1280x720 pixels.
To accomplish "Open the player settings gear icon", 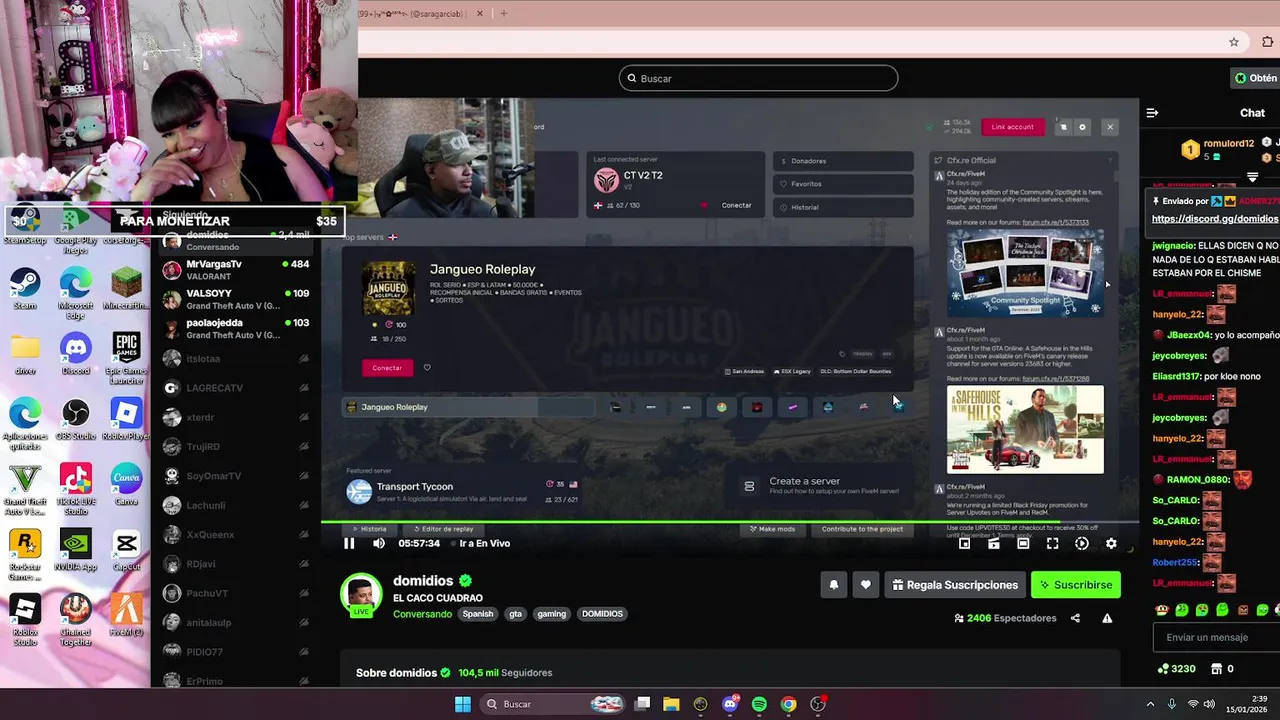I will [x=1111, y=543].
